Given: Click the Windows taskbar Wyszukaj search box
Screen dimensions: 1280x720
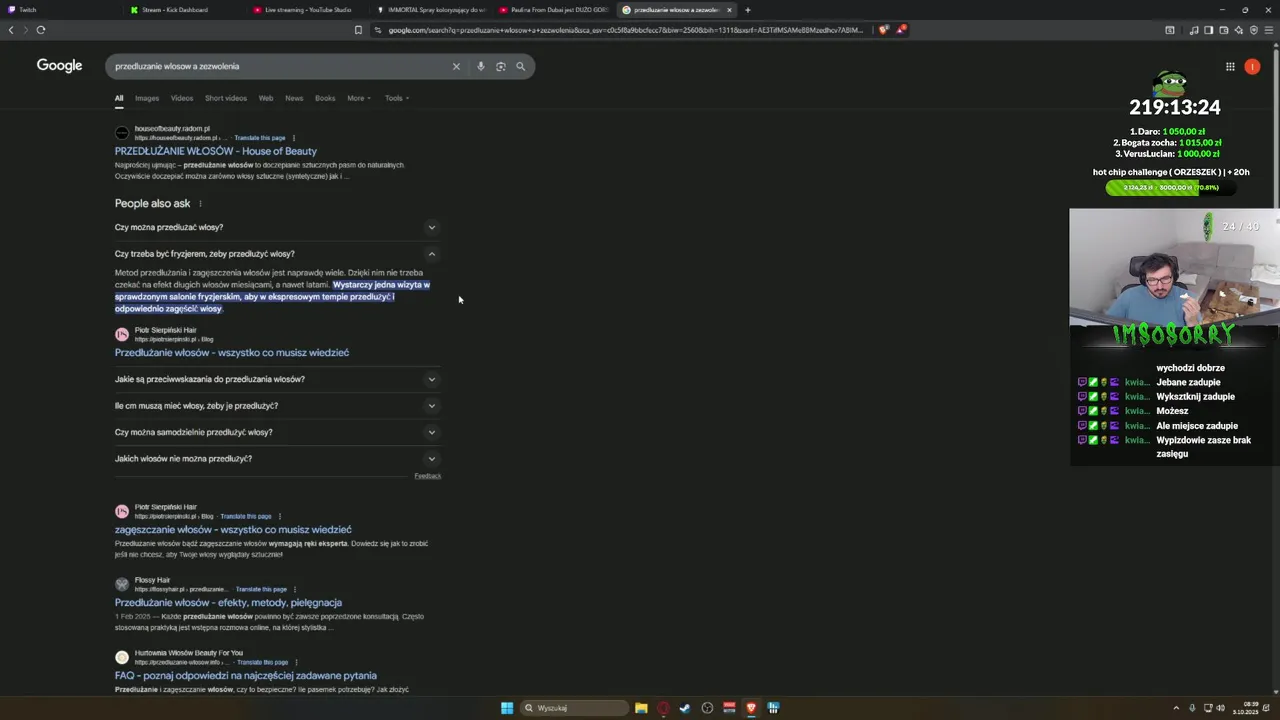Looking at the screenshot, I should click(x=575, y=708).
